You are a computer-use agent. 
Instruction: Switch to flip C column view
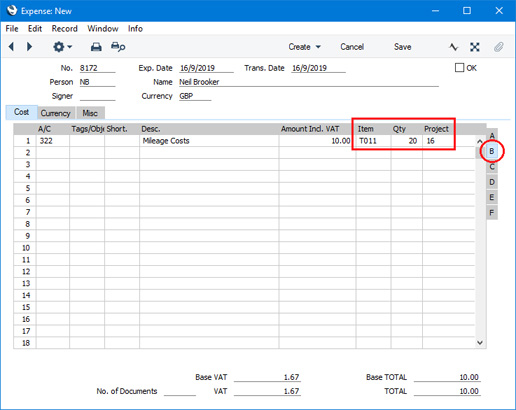click(x=492, y=167)
